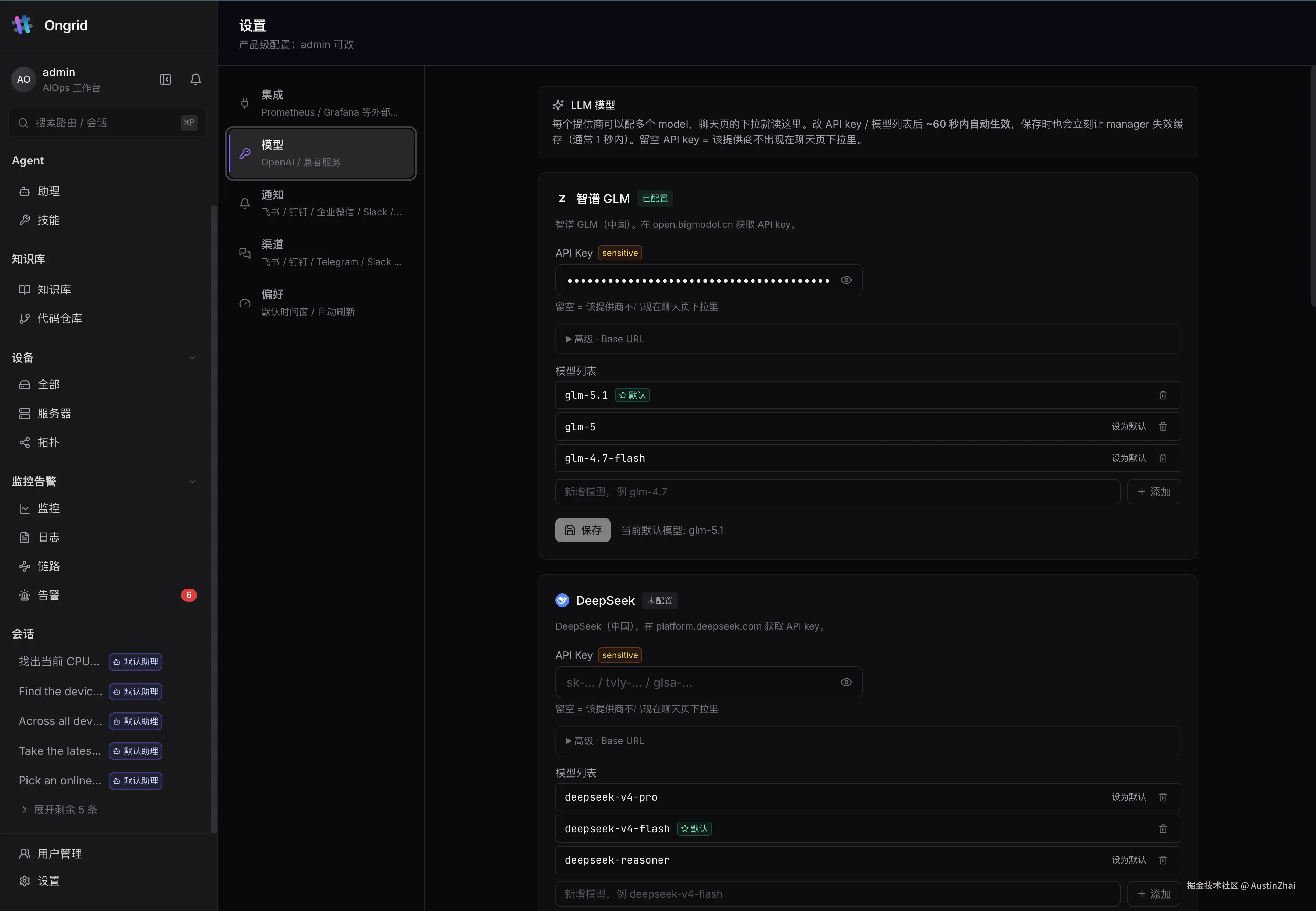
Task: Click the 新增模型 例 glm-4.7 field
Action: [838, 492]
